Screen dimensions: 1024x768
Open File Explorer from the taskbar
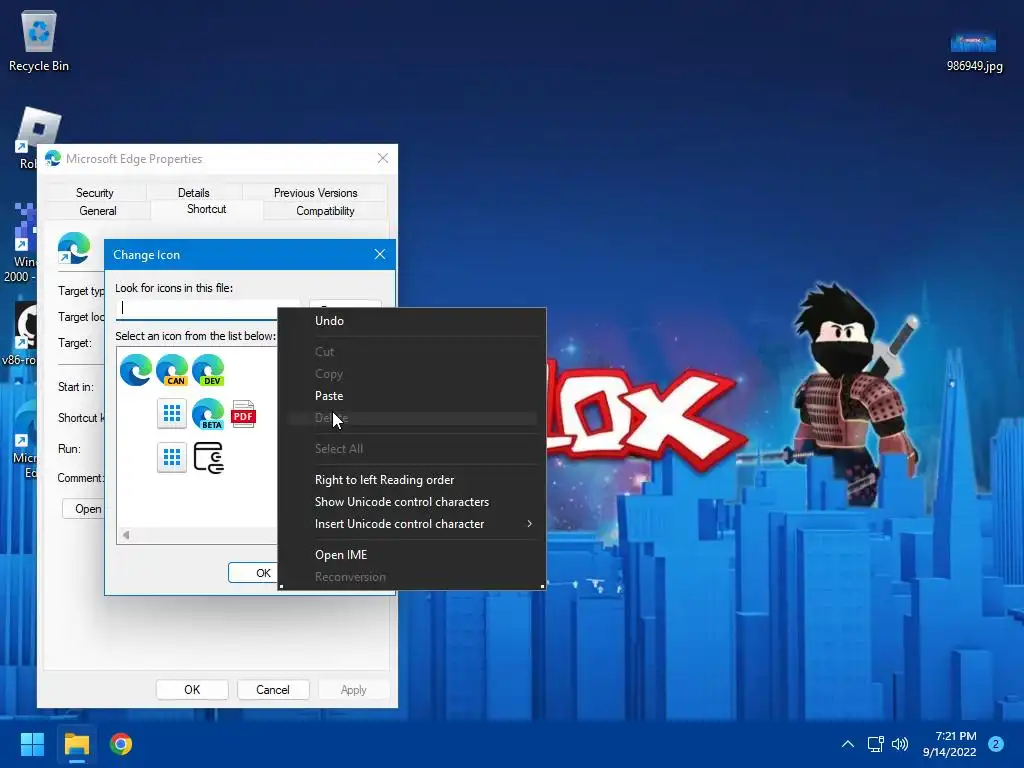76,744
